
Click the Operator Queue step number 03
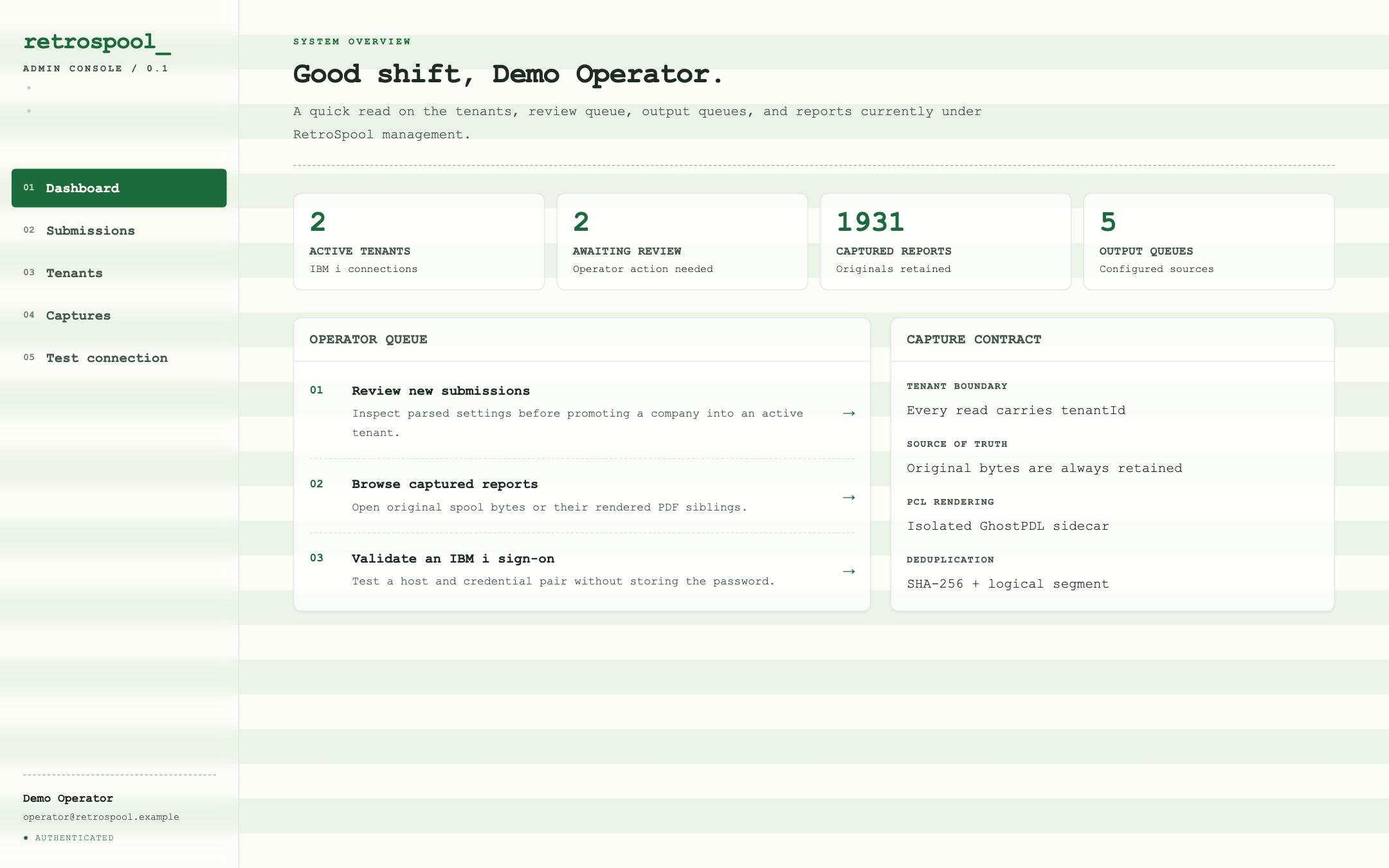tap(316, 557)
